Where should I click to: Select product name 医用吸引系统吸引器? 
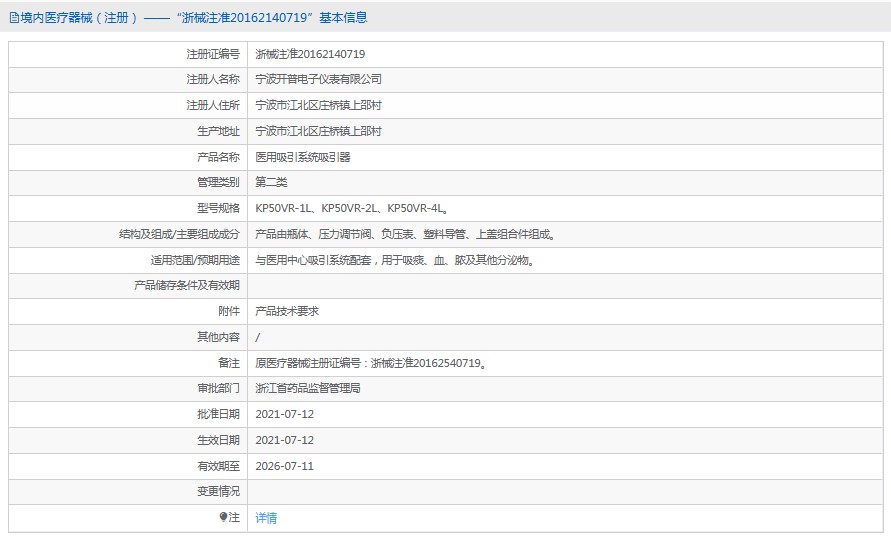point(303,157)
